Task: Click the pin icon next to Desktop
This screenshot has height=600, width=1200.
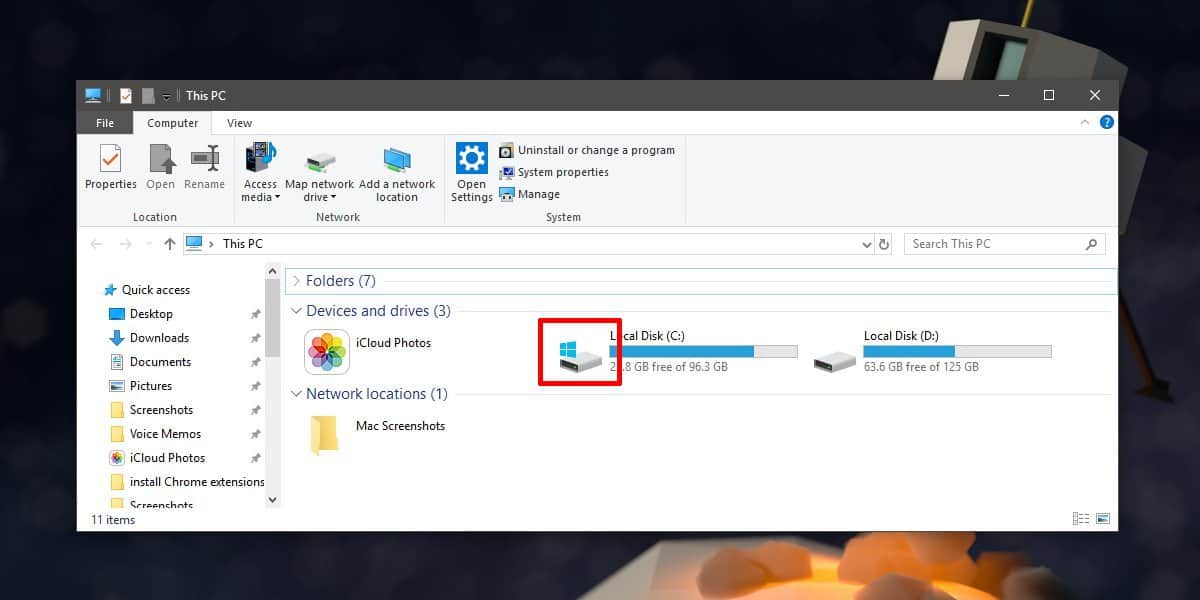Action: (x=255, y=314)
